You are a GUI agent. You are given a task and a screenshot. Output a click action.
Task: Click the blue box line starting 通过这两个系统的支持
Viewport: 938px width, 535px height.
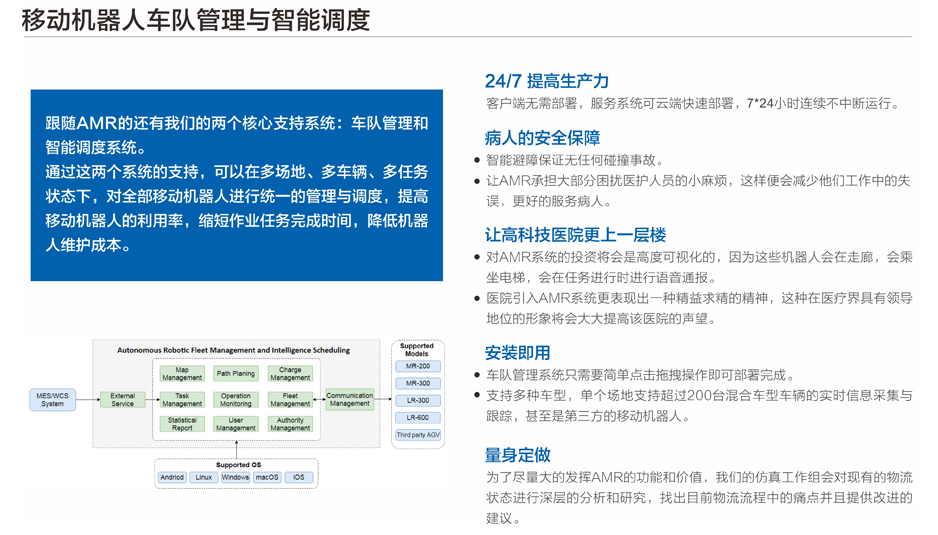tap(237, 172)
